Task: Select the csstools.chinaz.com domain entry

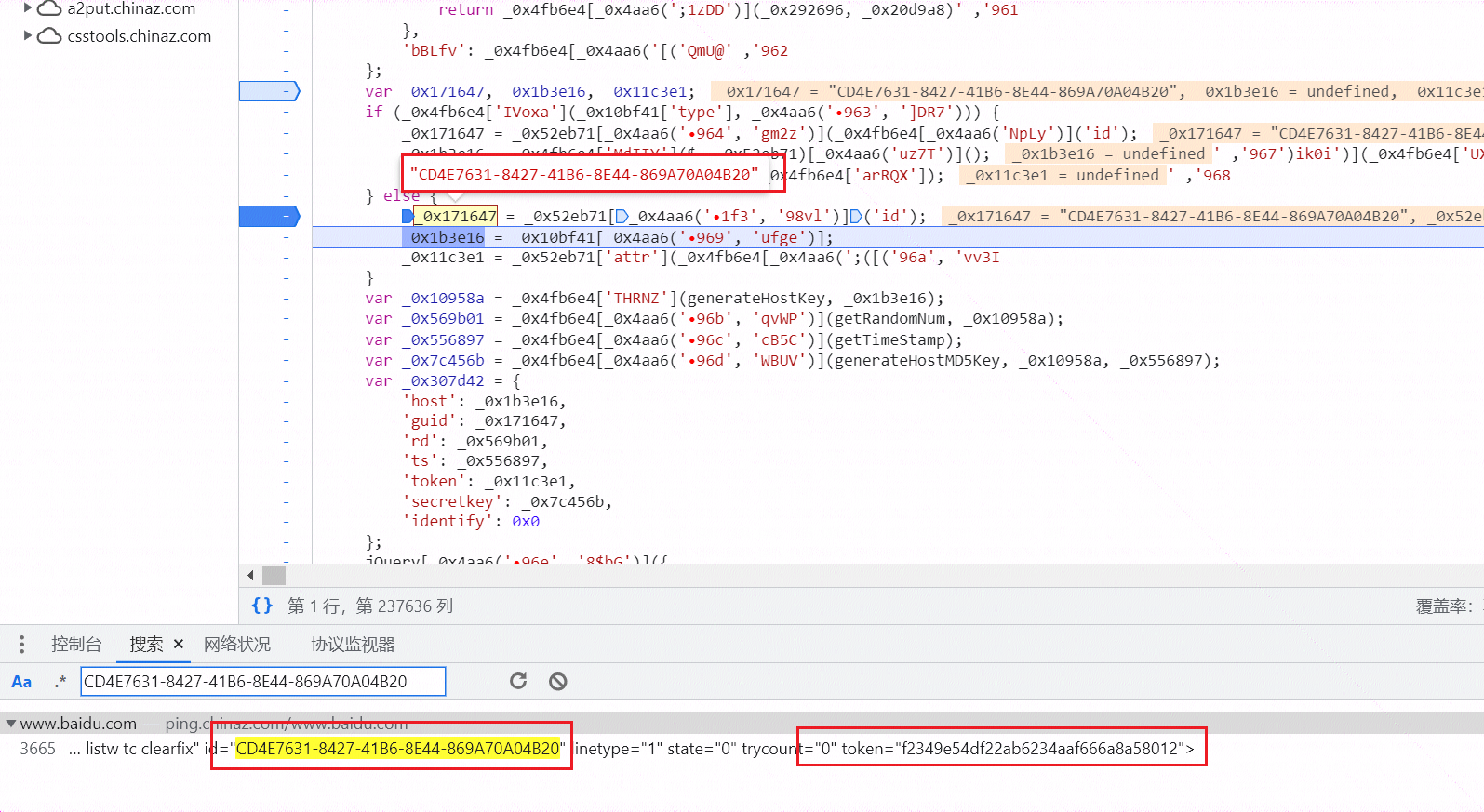Action: tap(139, 36)
